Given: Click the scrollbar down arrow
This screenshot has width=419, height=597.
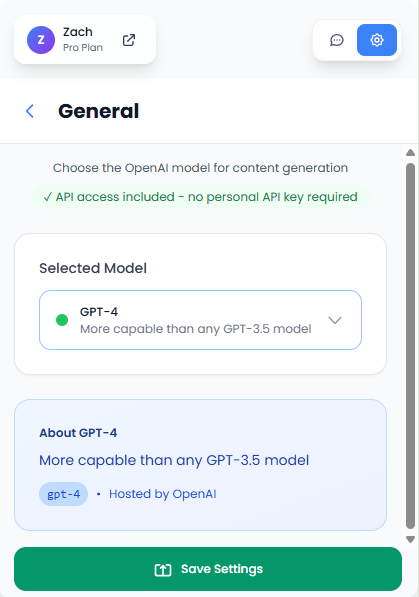Looking at the screenshot, I should 410,539.
